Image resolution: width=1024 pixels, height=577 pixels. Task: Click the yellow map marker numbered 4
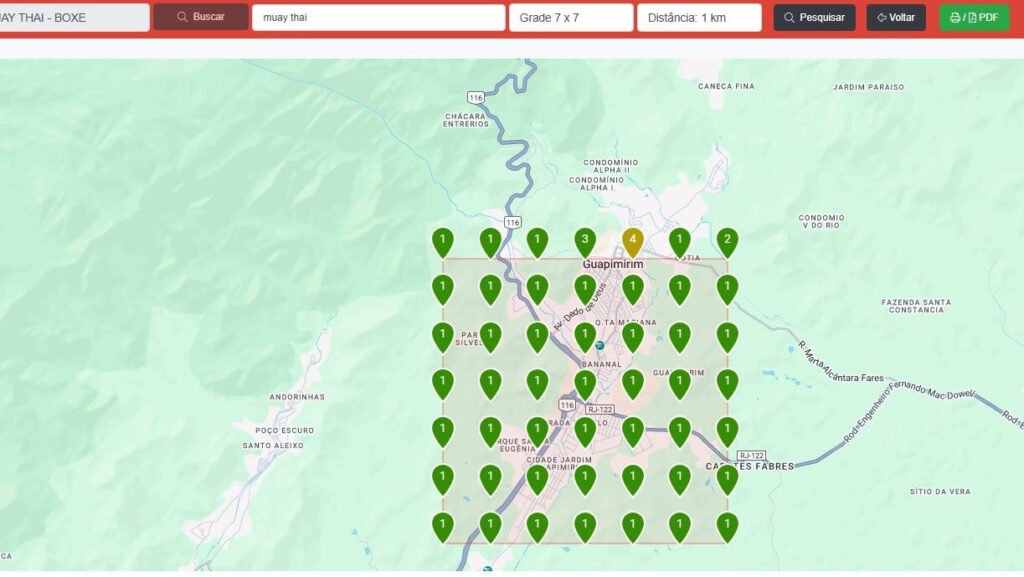pyautogui.click(x=632, y=241)
